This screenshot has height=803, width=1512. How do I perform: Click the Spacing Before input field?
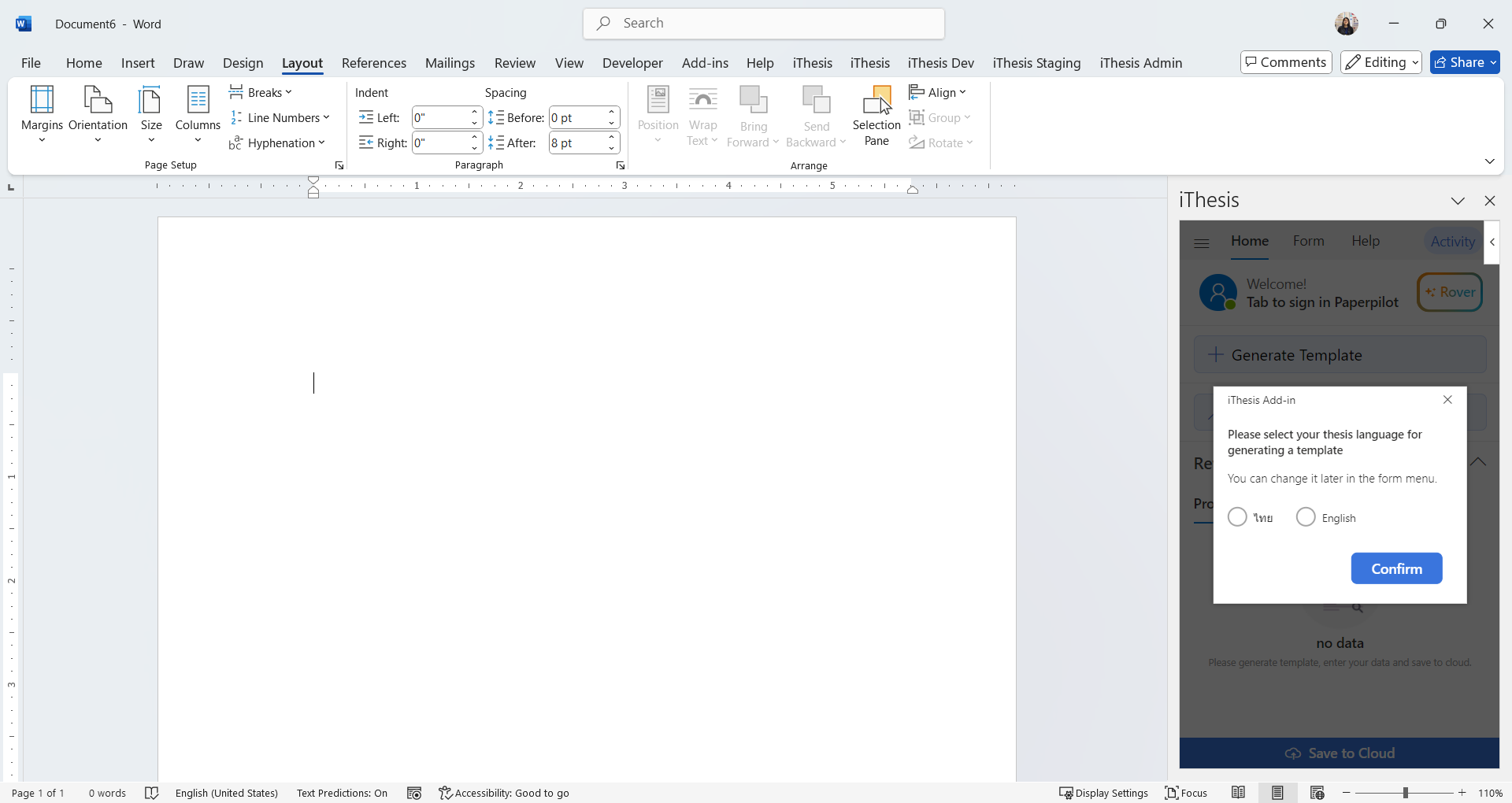click(x=577, y=118)
